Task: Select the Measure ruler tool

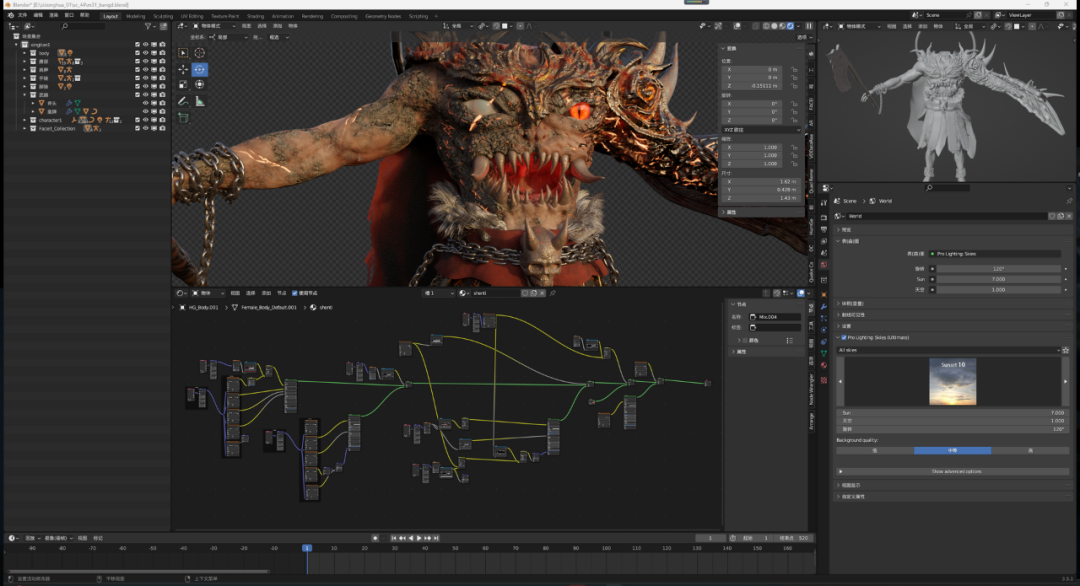Action: tap(199, 101)
